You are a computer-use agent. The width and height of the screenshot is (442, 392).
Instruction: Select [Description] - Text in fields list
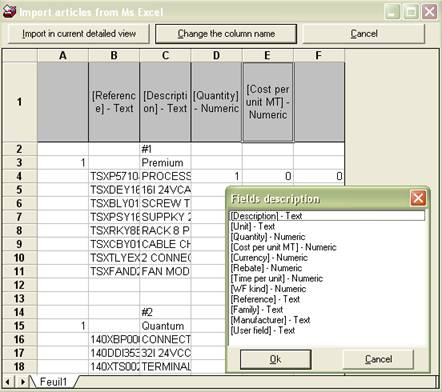point(327,216)
